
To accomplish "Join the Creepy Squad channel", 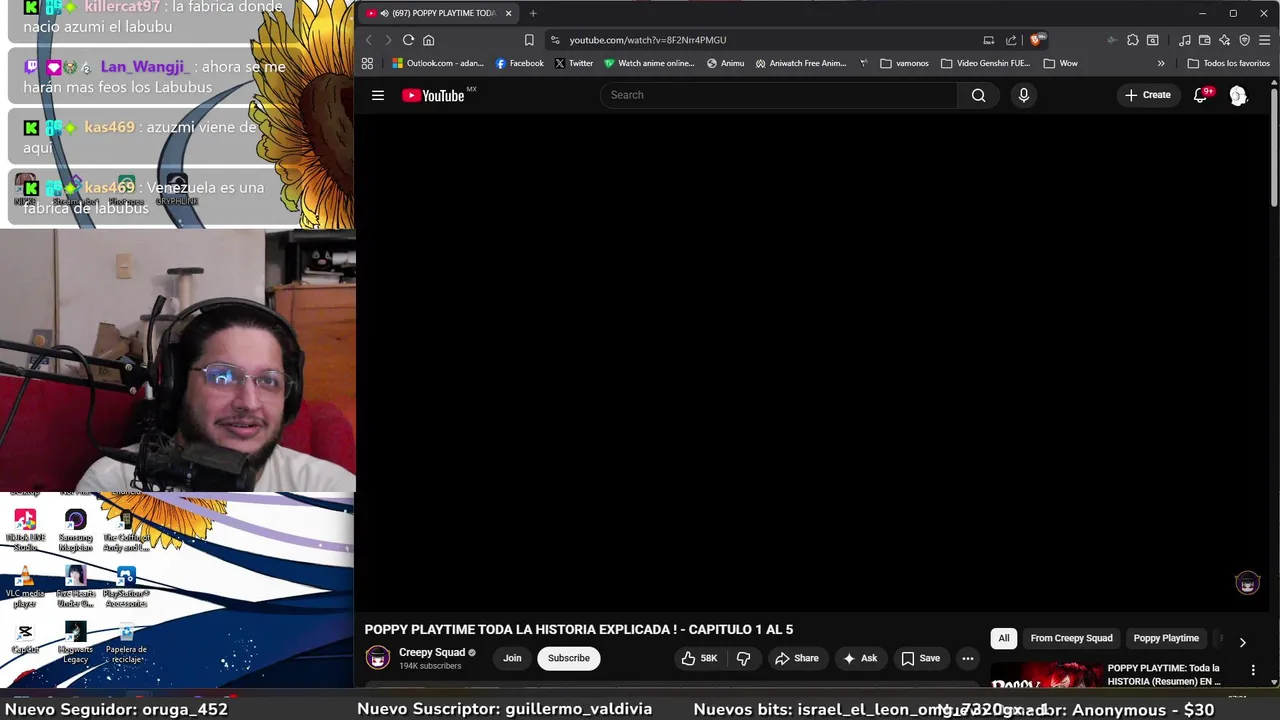I will pos(512,658).
